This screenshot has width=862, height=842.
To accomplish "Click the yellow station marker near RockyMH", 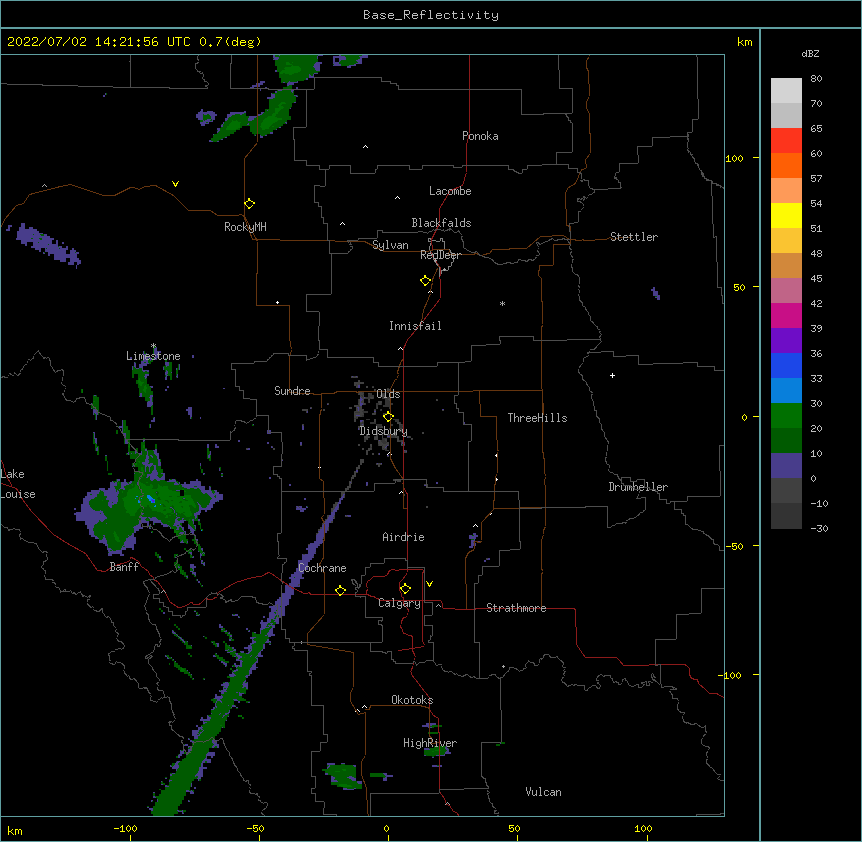I will click(250, 204).
